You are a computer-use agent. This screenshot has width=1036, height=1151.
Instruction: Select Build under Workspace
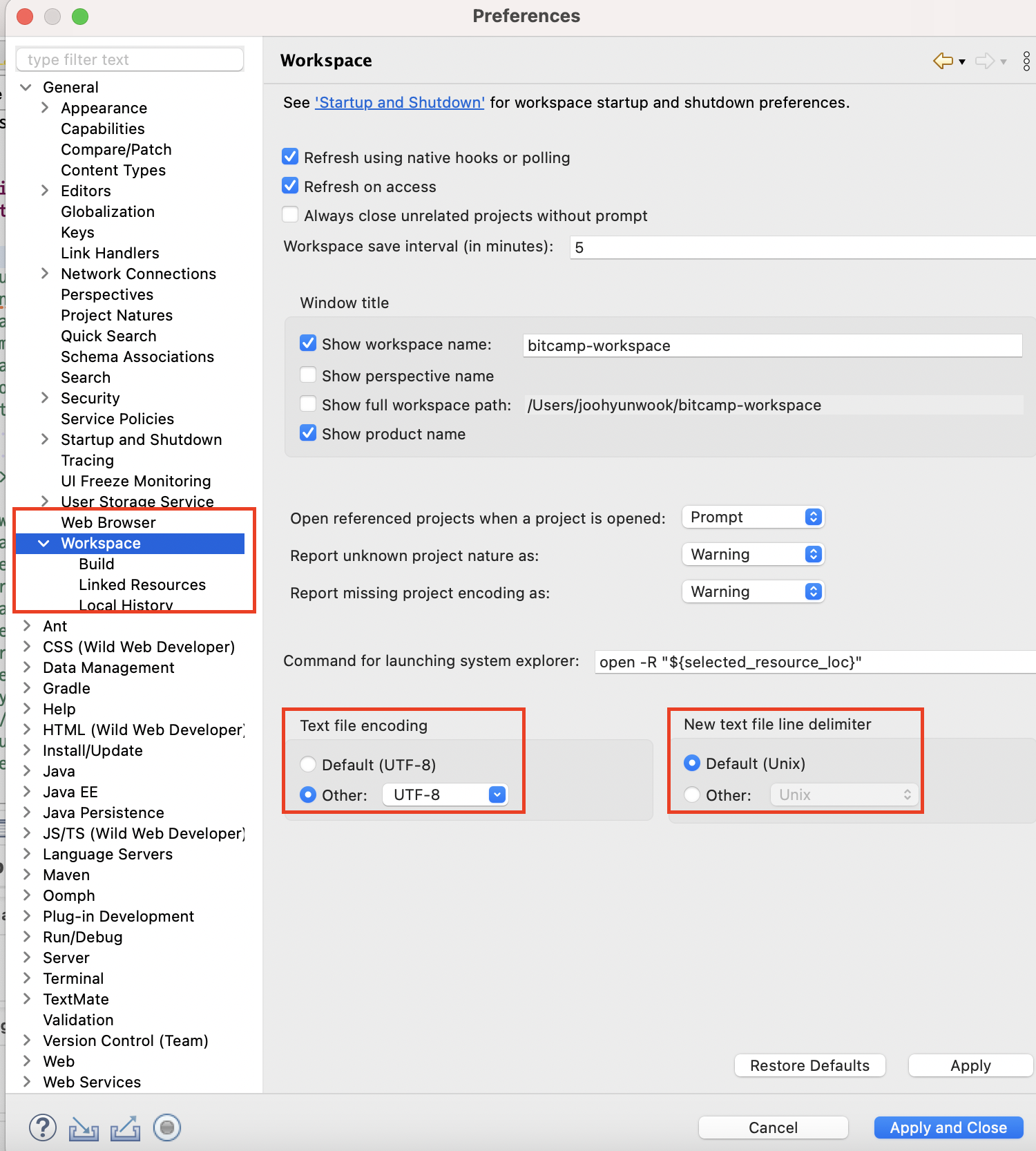[x=97, y=564]
